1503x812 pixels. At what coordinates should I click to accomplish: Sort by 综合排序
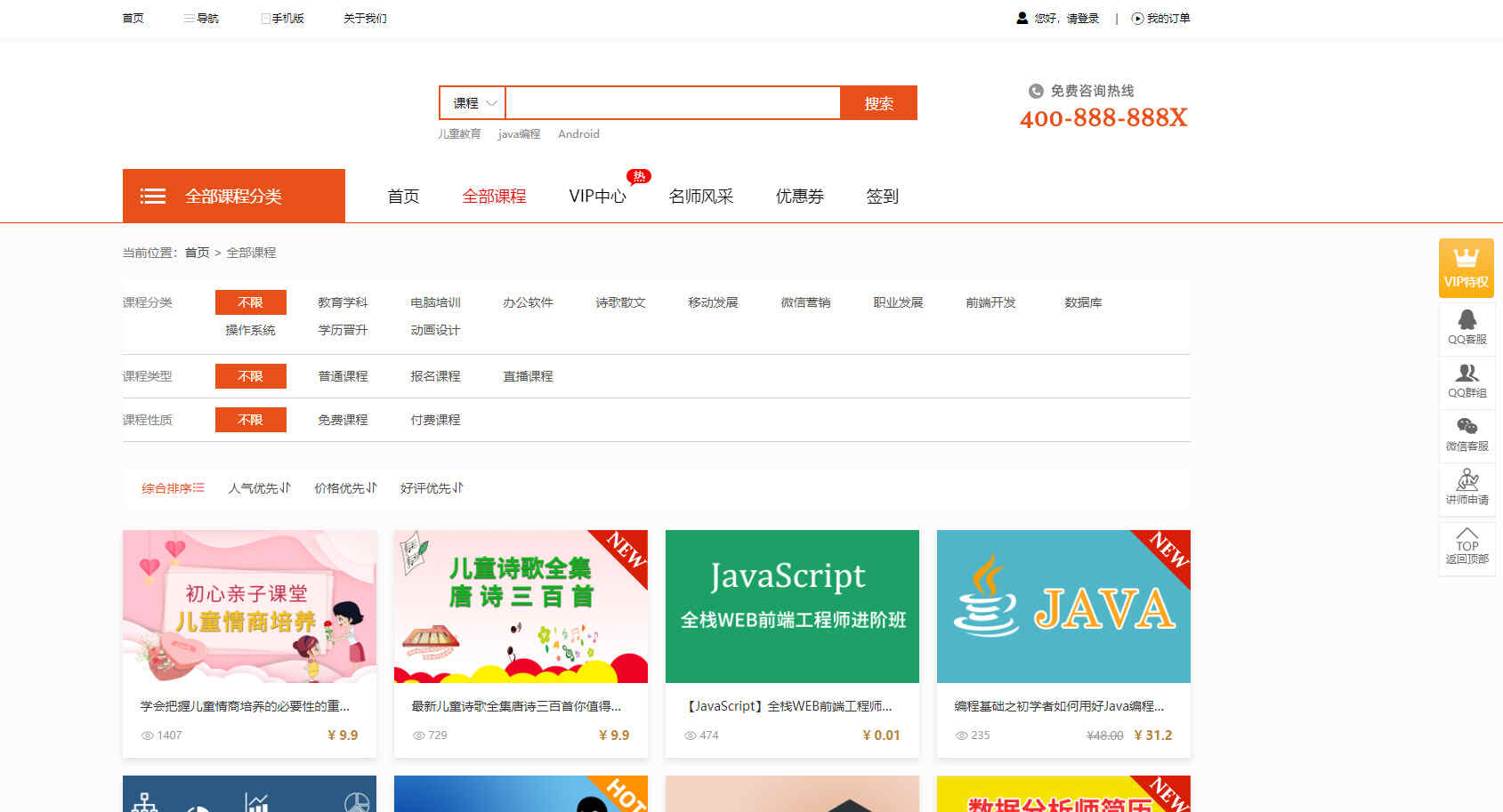click(173, 488)
